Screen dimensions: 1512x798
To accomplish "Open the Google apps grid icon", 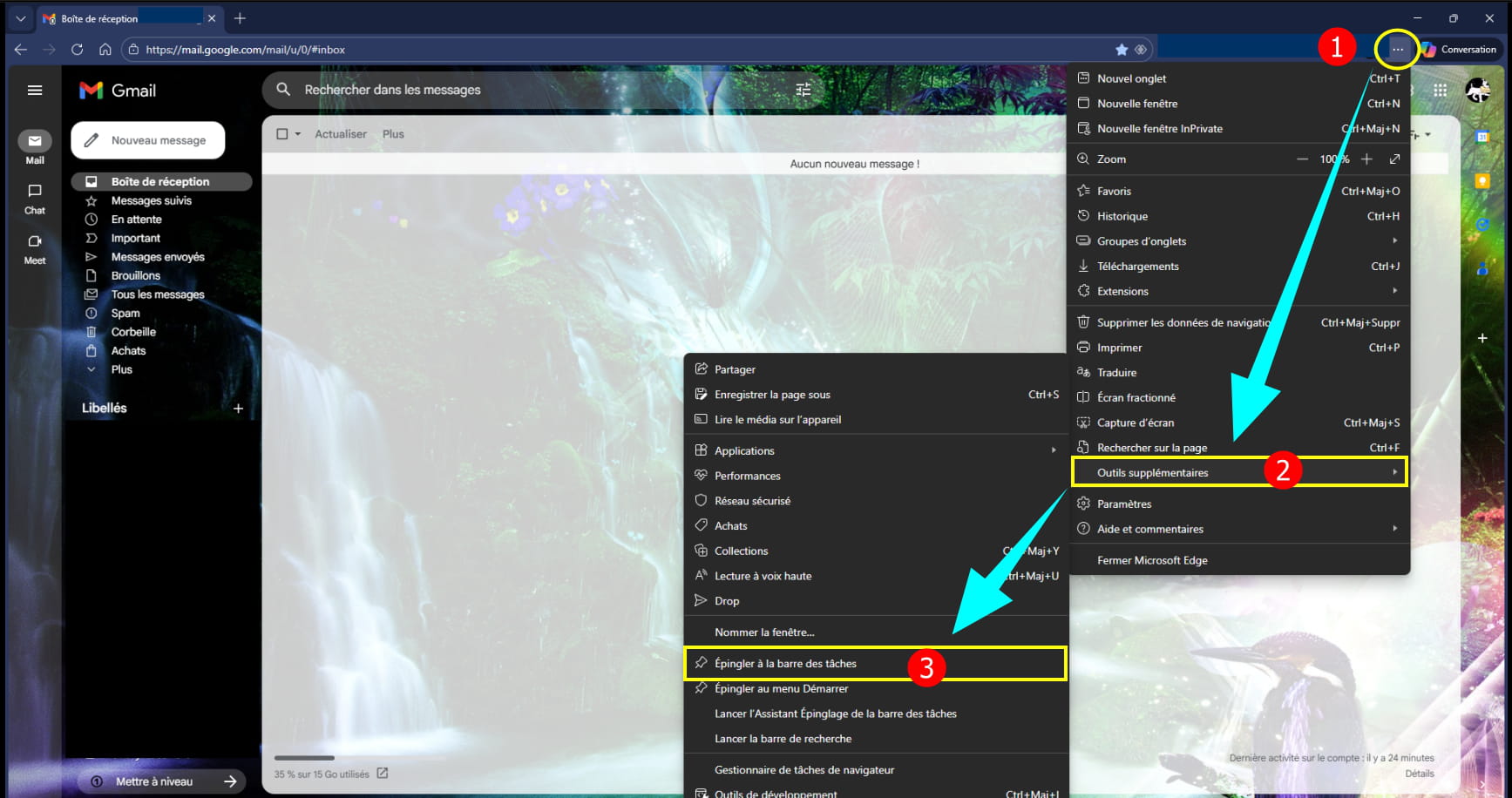I will (1440, 91).
